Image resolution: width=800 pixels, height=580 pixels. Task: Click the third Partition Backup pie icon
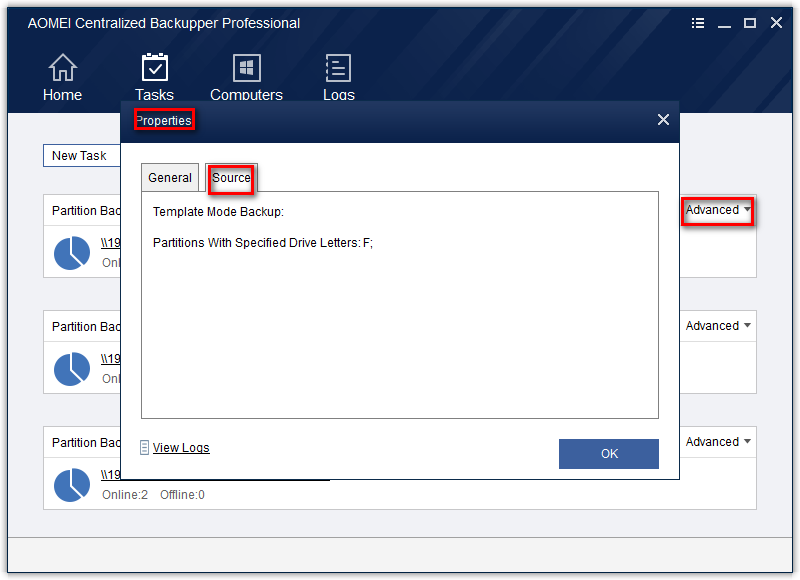pyautogui.click(x=72, y=485)
